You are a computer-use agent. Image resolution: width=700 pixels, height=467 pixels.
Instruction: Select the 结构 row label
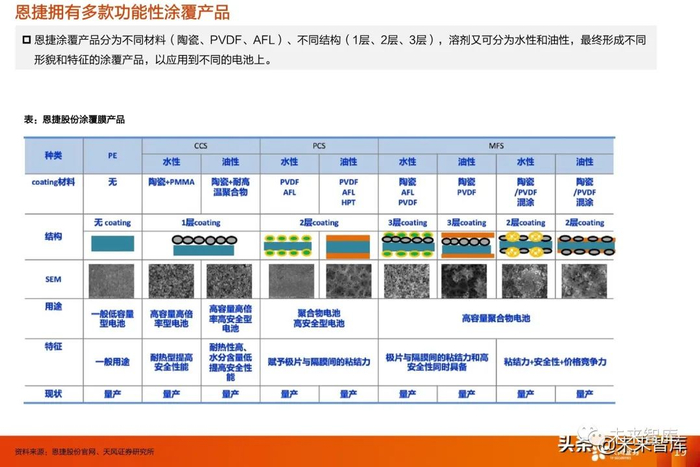click(53, 236)
